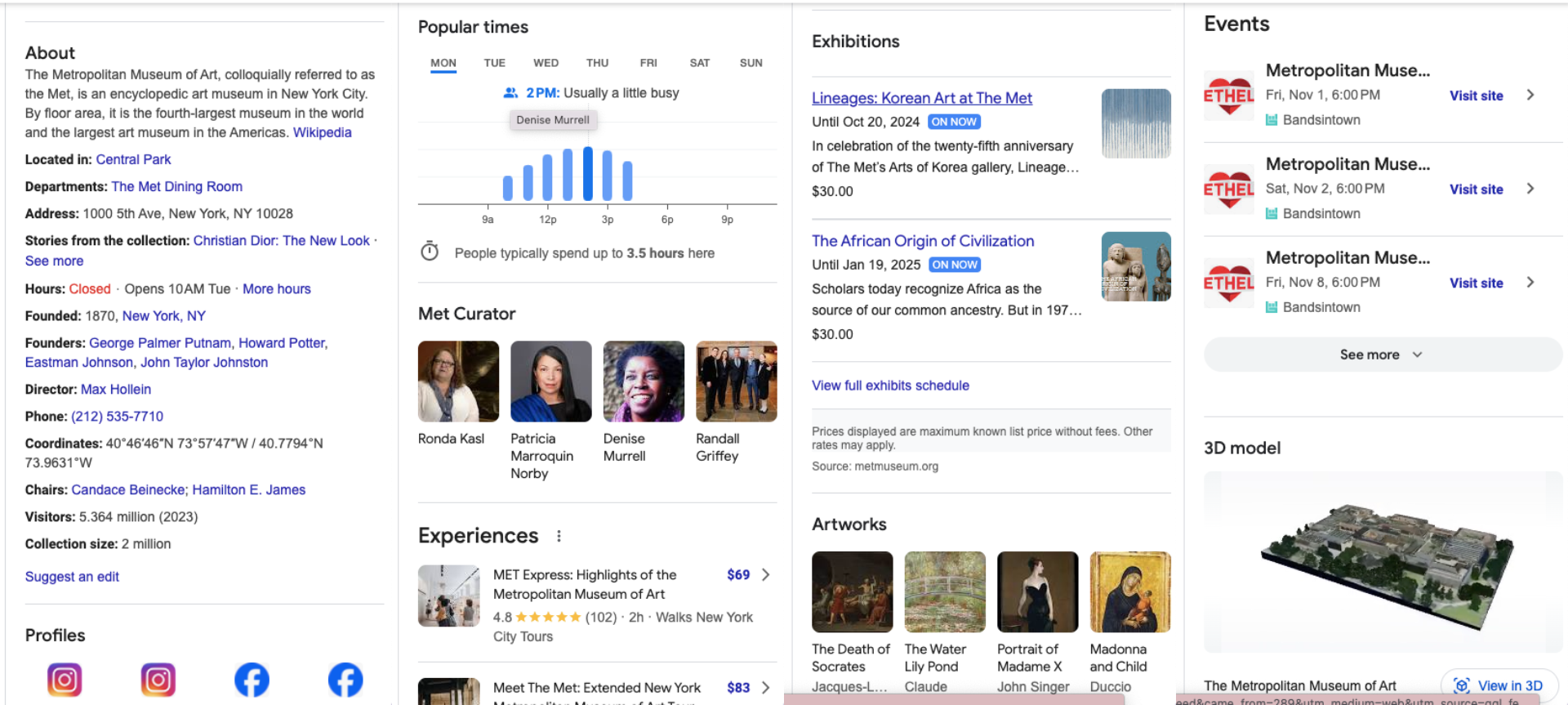The width and height of the screenshot is (1568, 705).
Task: Switch popular times to the TUE tab
Action: pos(494,63)
